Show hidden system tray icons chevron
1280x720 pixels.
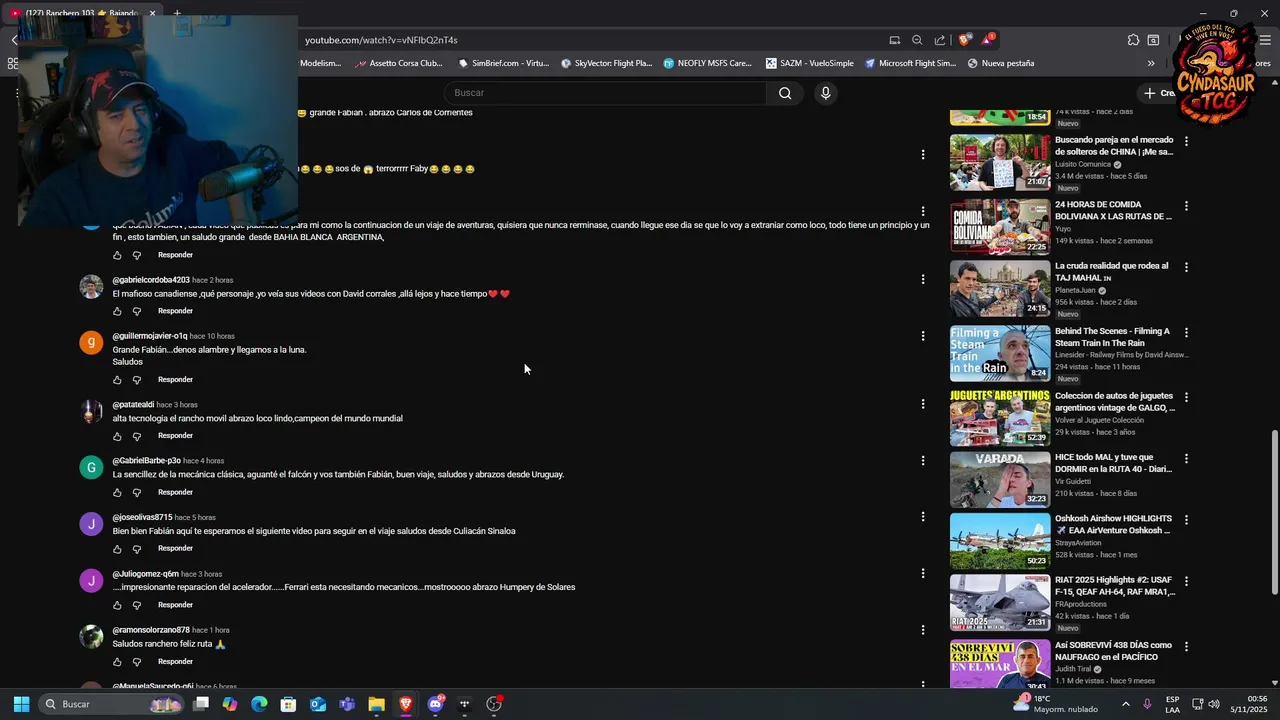(x=1125, y=704)
